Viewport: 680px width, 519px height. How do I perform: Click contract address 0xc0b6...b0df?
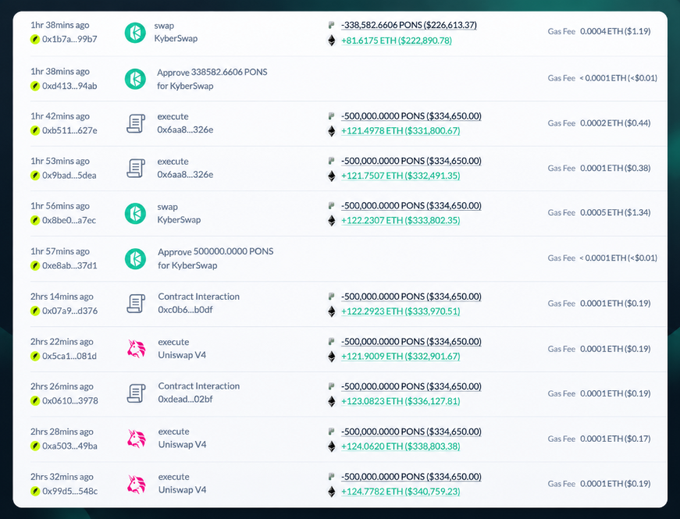(x=185, y=310)
